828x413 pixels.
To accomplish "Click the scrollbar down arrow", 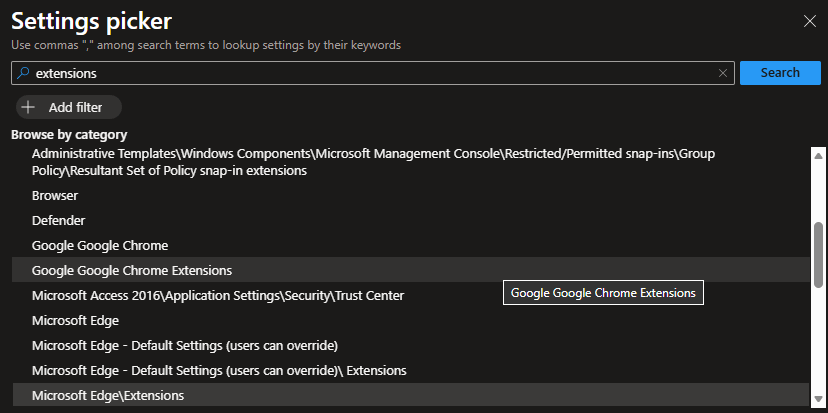I will pyautogui.click(x=819, y=398).
